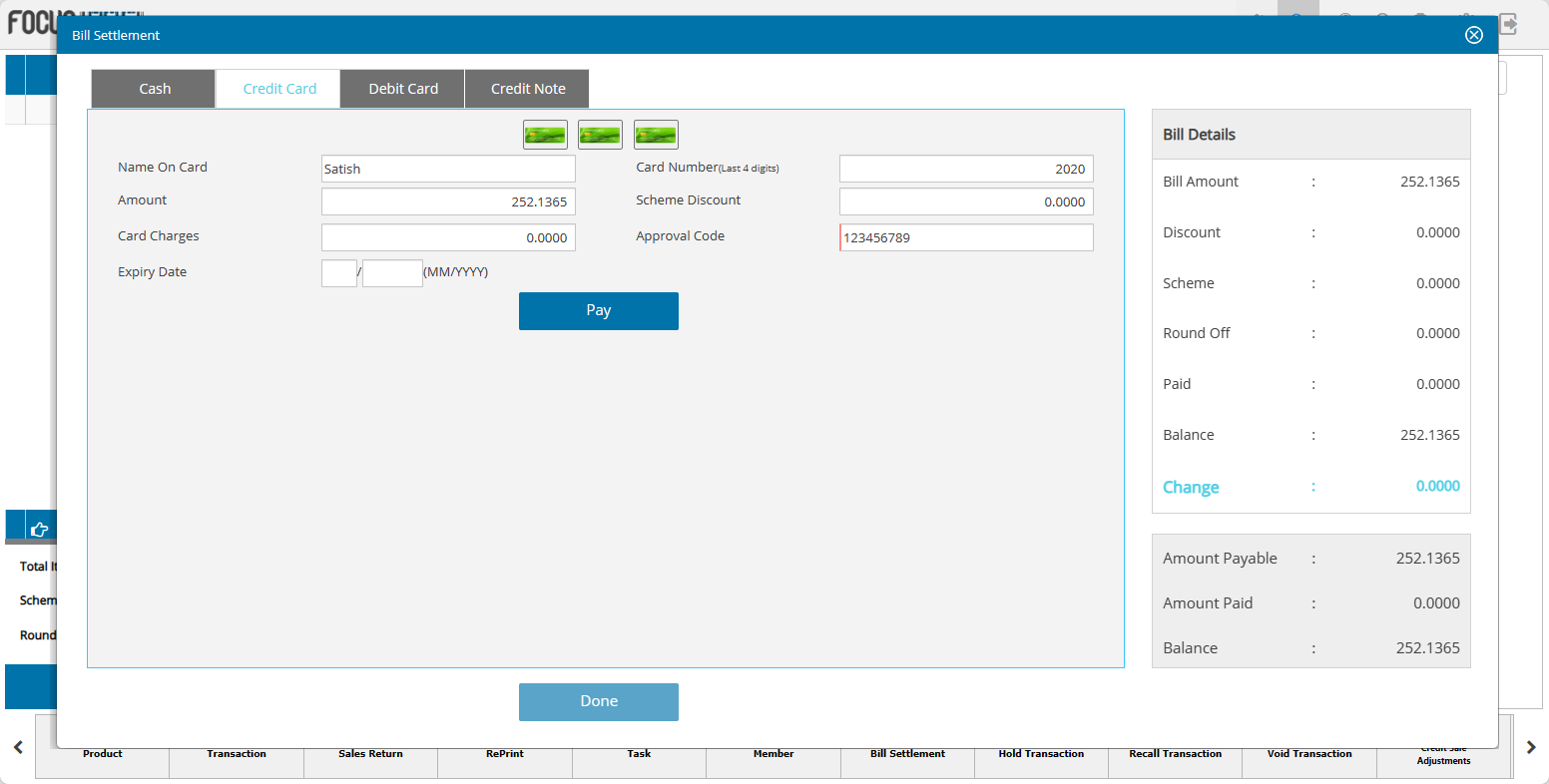Click the Card Number last 4 digits field
The height and width of the screenshot is (784, 1549).
(x=966, y=169)
